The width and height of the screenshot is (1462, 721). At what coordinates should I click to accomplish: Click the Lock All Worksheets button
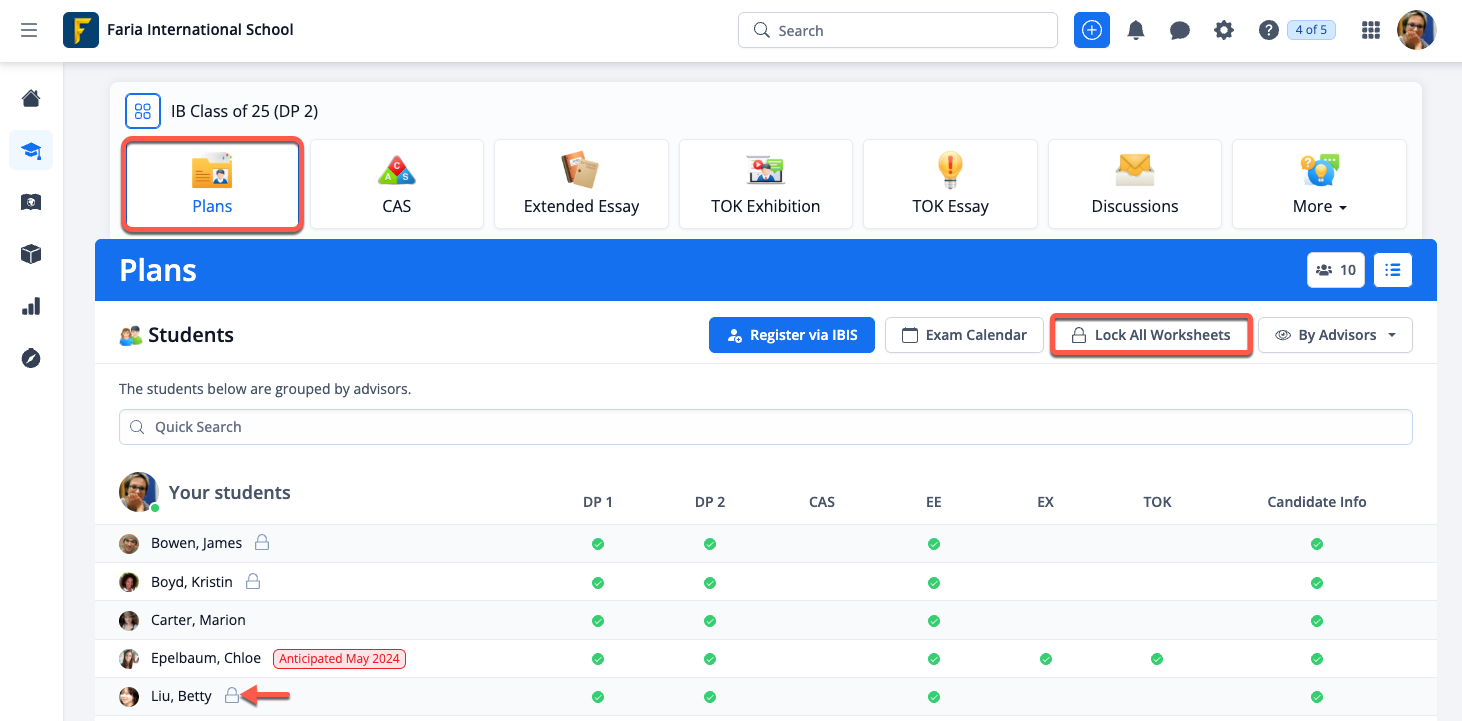[x=1151, y=335]
